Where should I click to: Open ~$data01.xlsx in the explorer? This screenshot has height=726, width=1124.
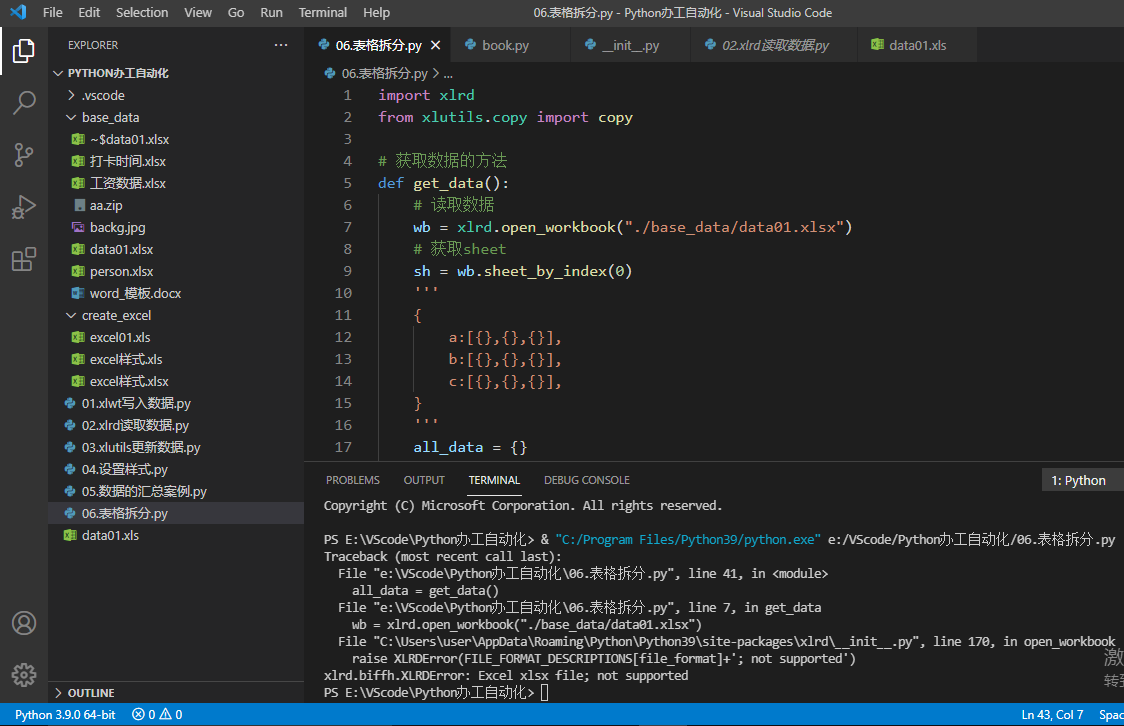tap(176, 139)
